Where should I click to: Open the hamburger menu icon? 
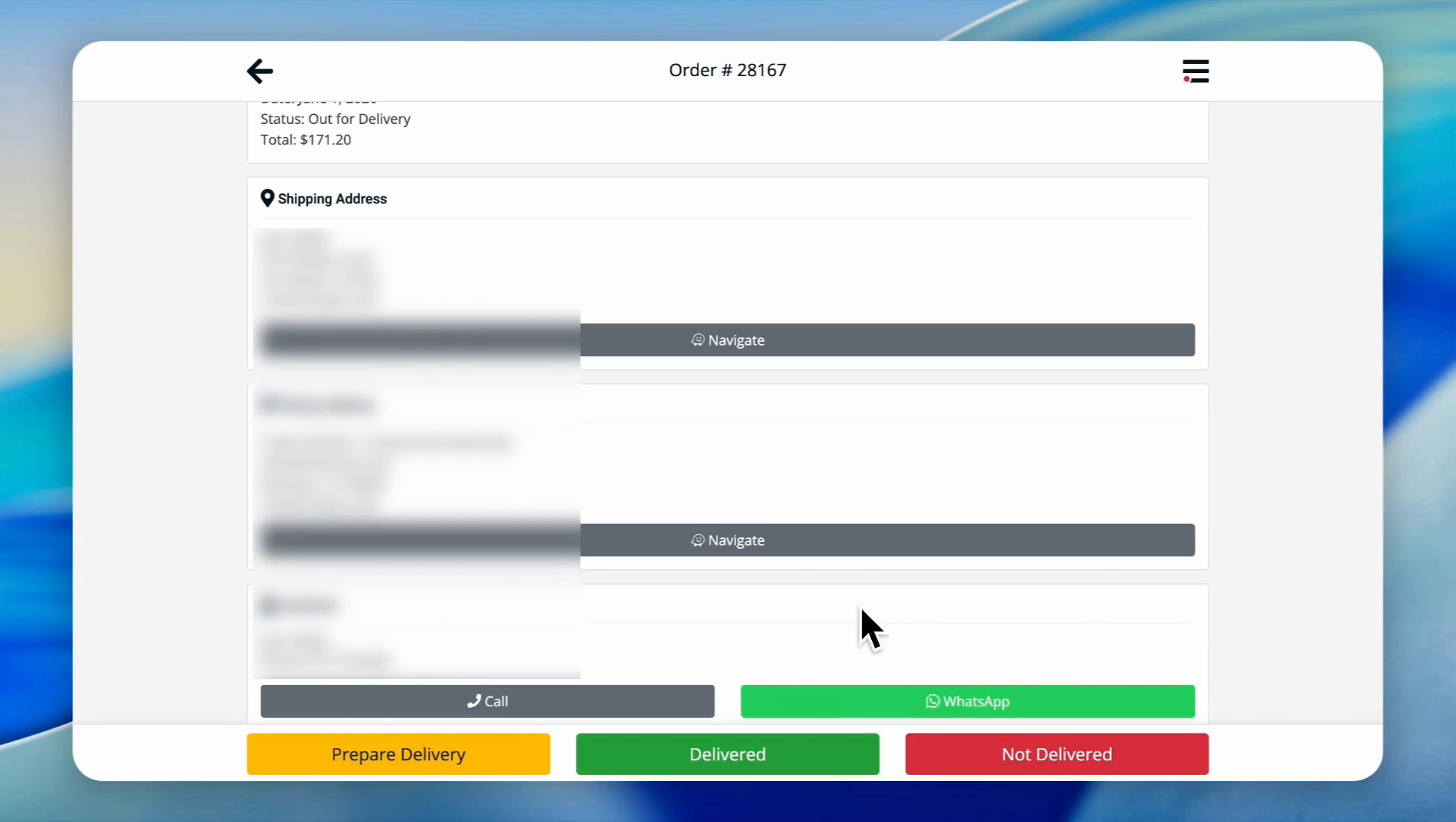[x=1196, y=71]
